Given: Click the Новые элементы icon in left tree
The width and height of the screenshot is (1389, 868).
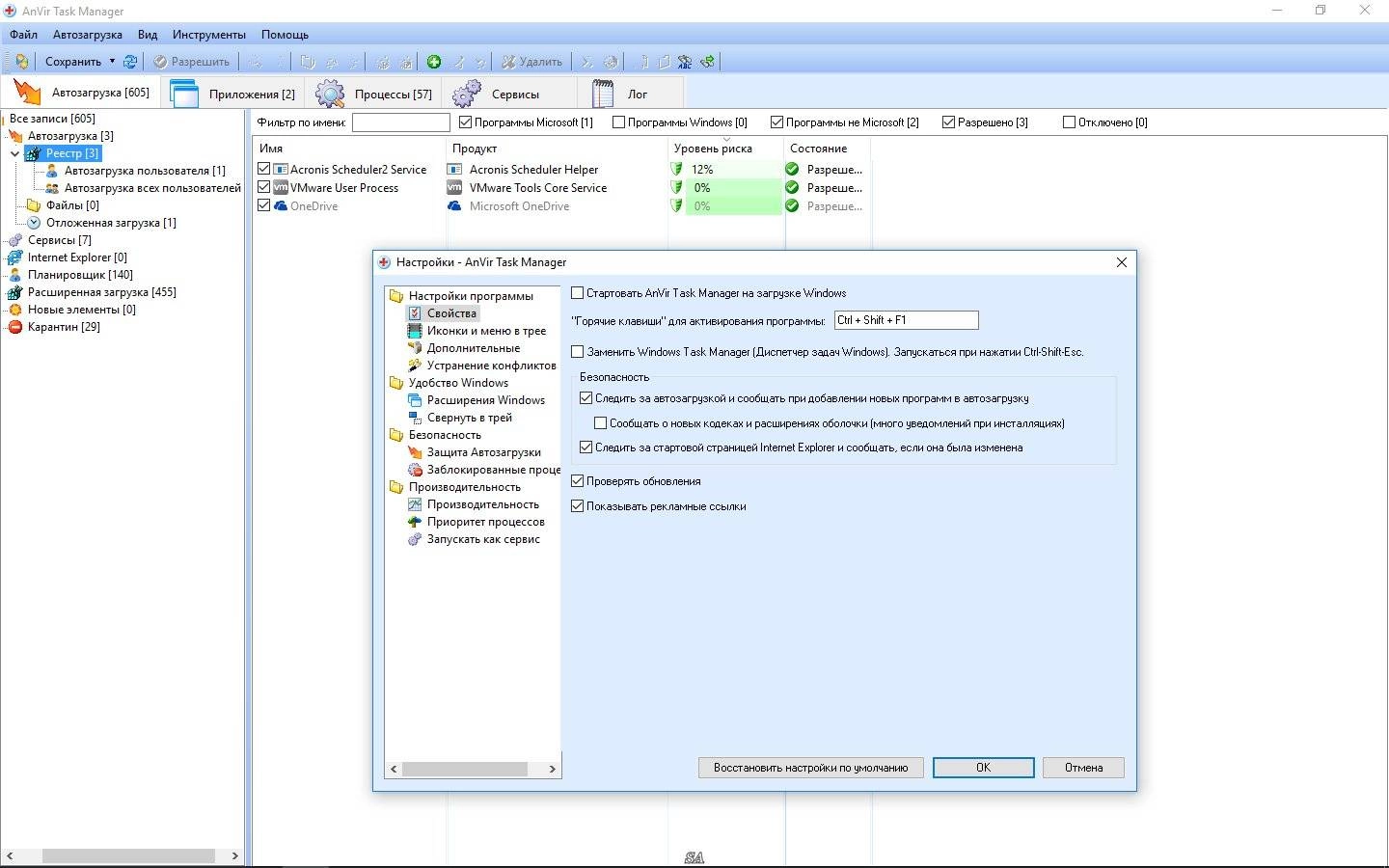Looking at the screenshot, I should 15,310.
